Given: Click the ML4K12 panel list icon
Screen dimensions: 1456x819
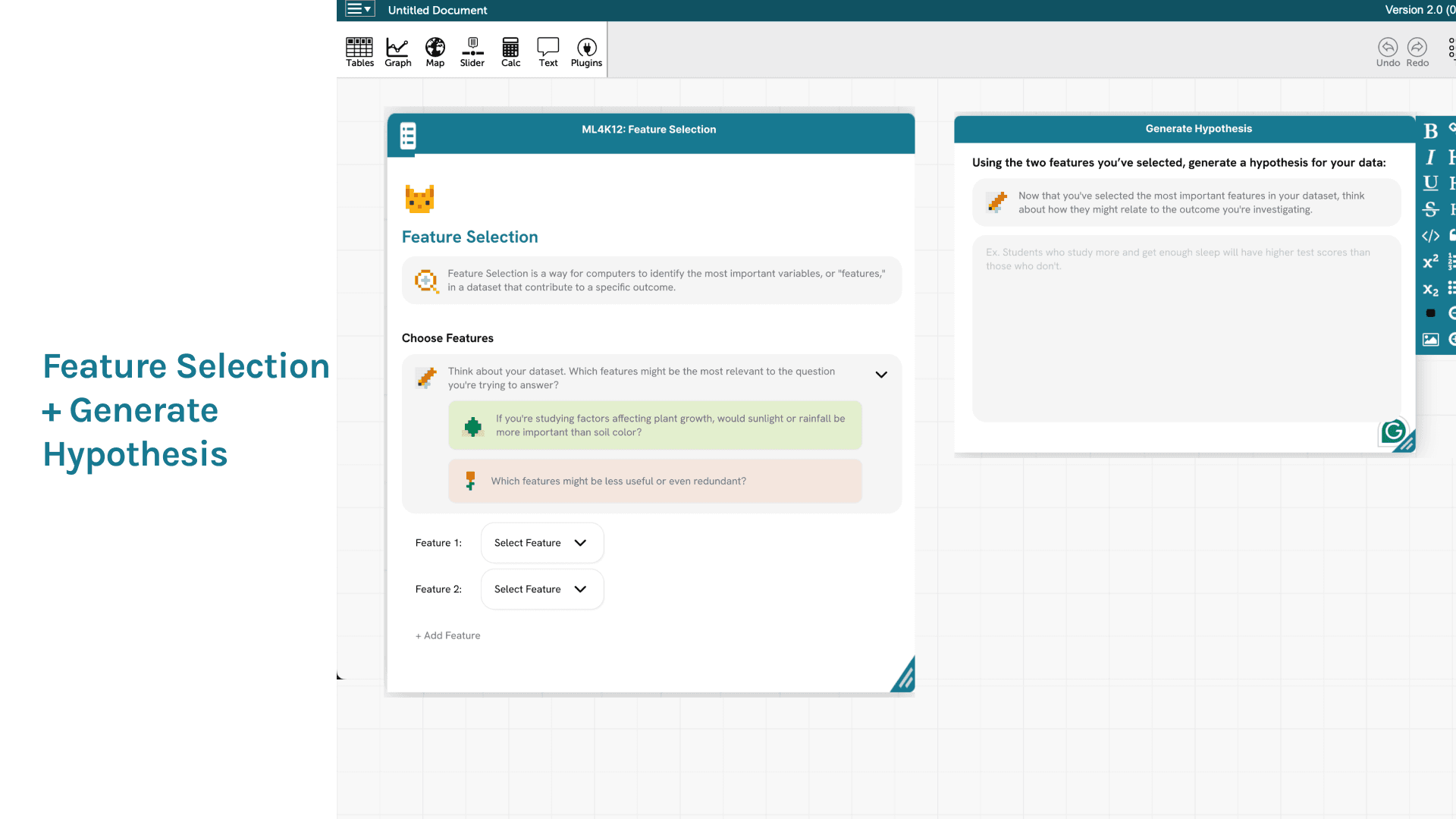Looking at the screenshot, I should click(x=408, y=136).
